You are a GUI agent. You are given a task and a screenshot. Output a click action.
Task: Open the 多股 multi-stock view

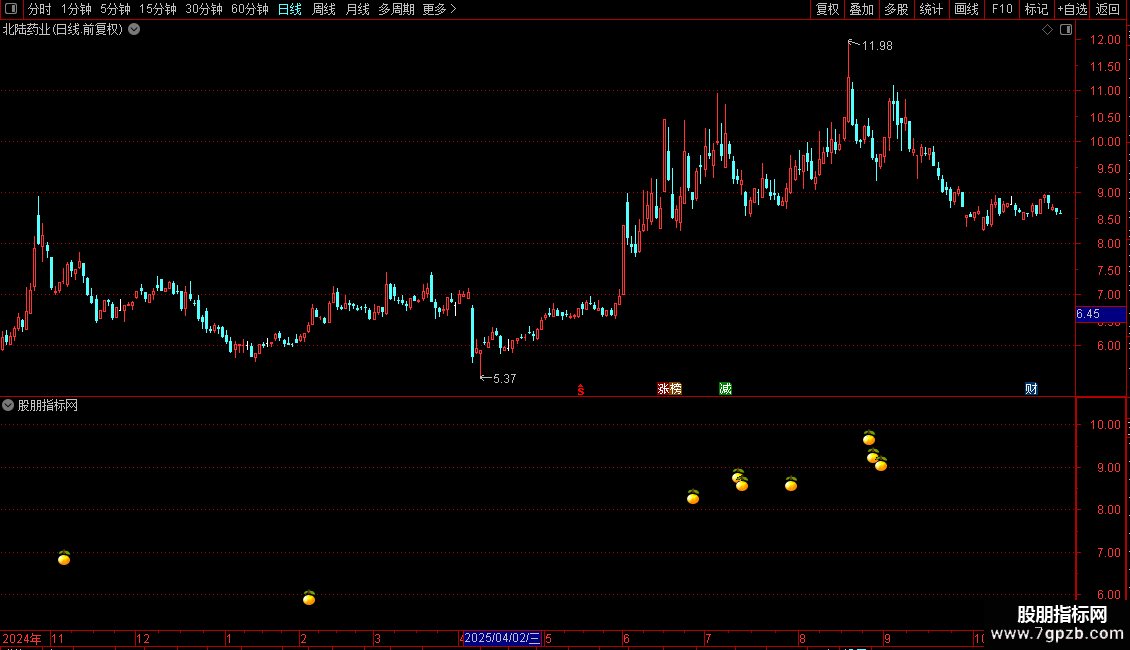click(896, 9)
